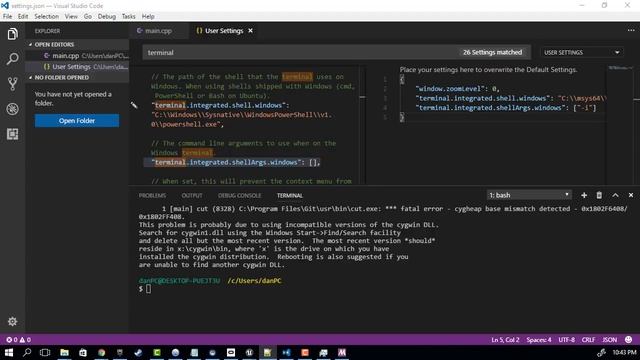
Task: Open the Selection menu
Action: pyautogui.click(x=47, y=16)
